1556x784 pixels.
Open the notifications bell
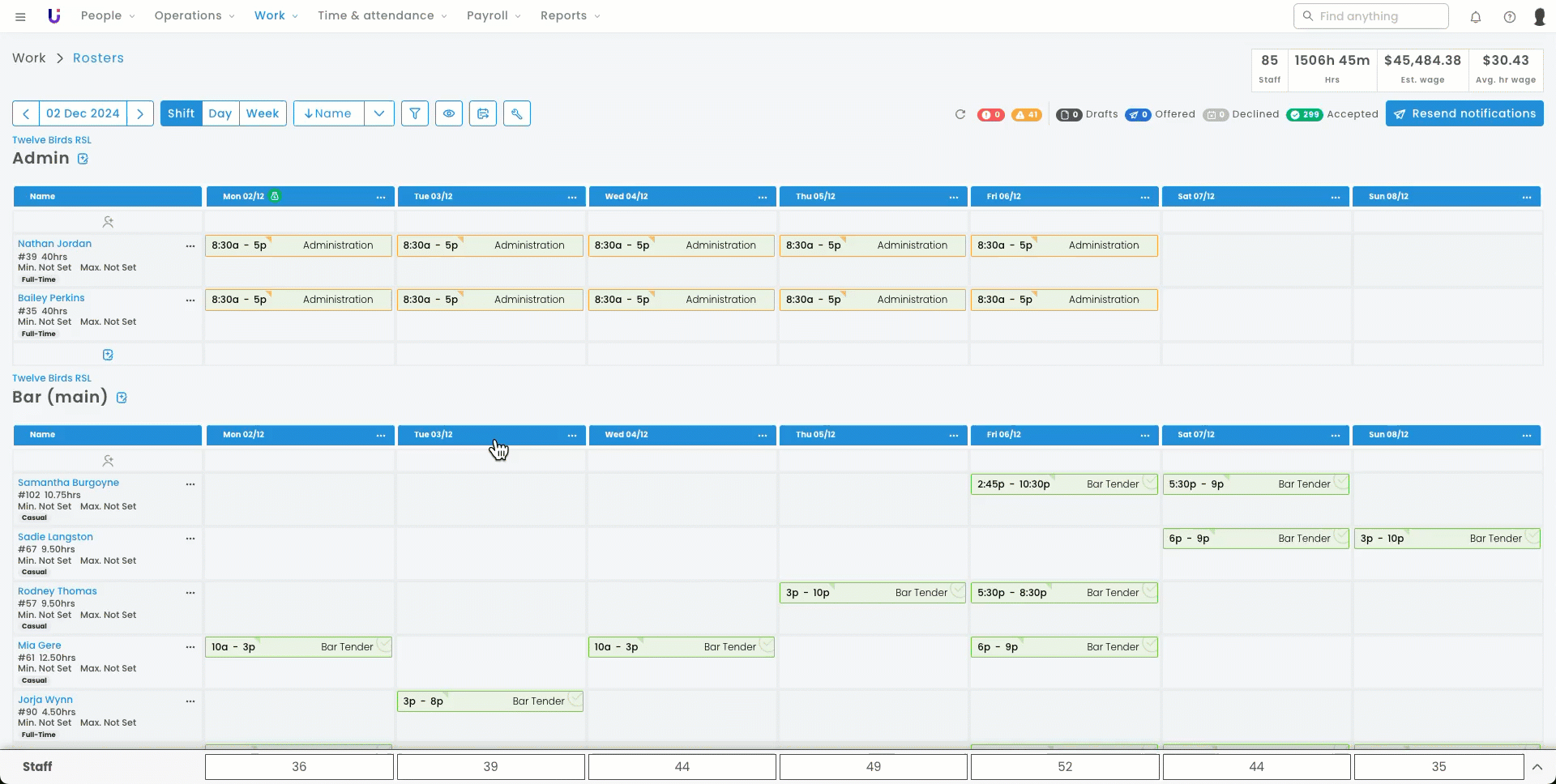[1476, 16]
